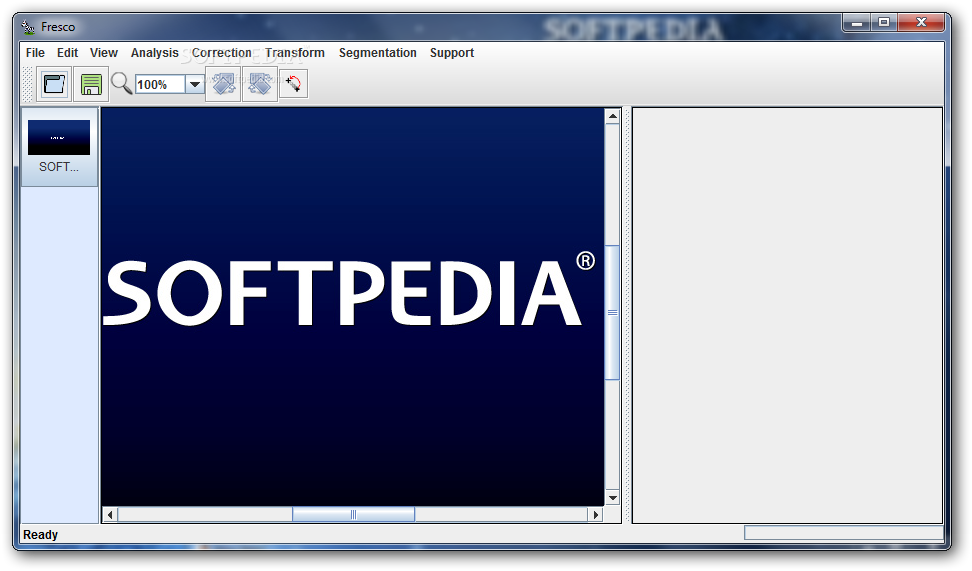
Task: Click the Open file folder icon
Action: coord(54,84)
